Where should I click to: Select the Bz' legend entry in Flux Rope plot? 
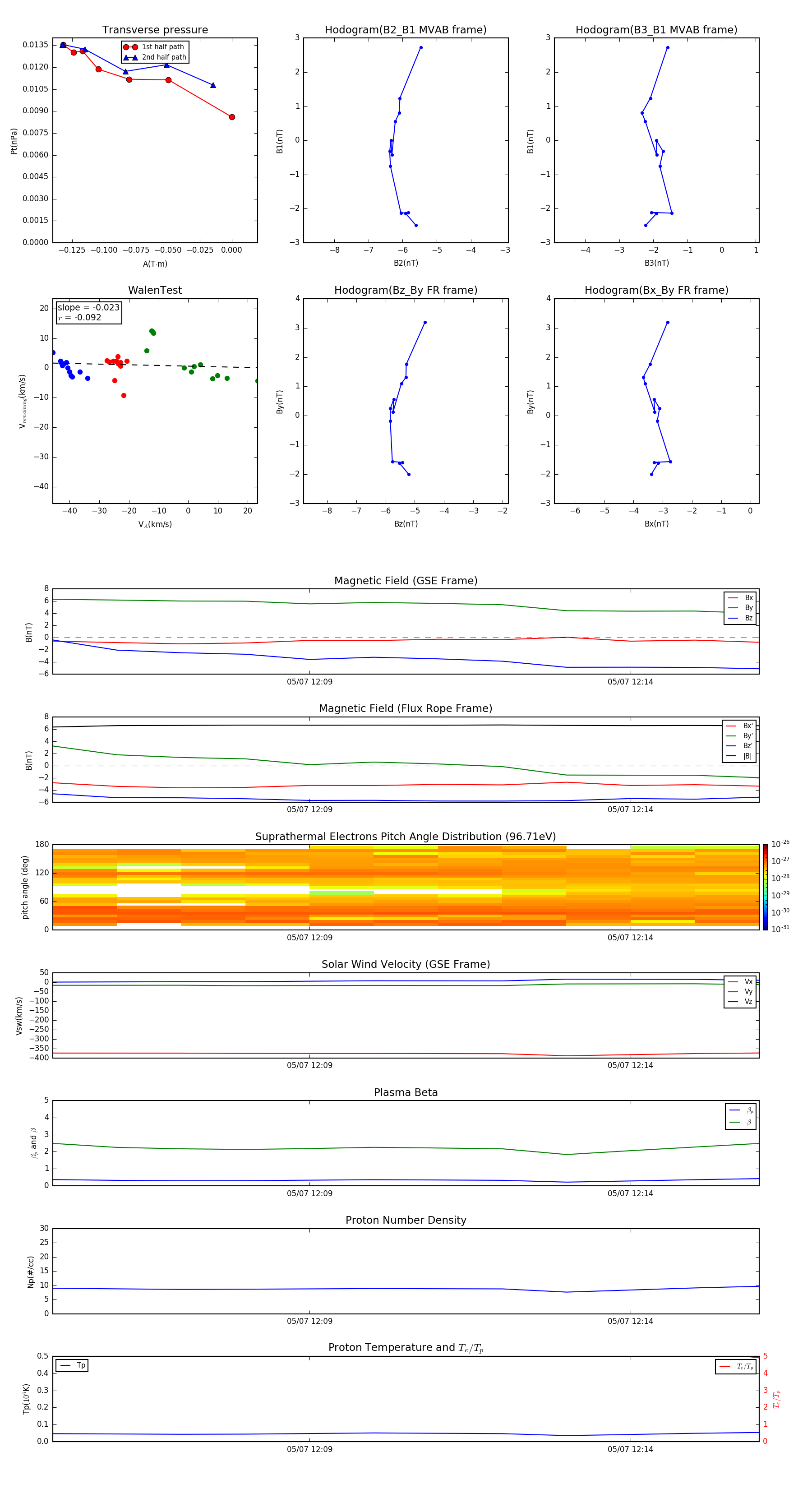pyautogui.click(x=740, y=746)
